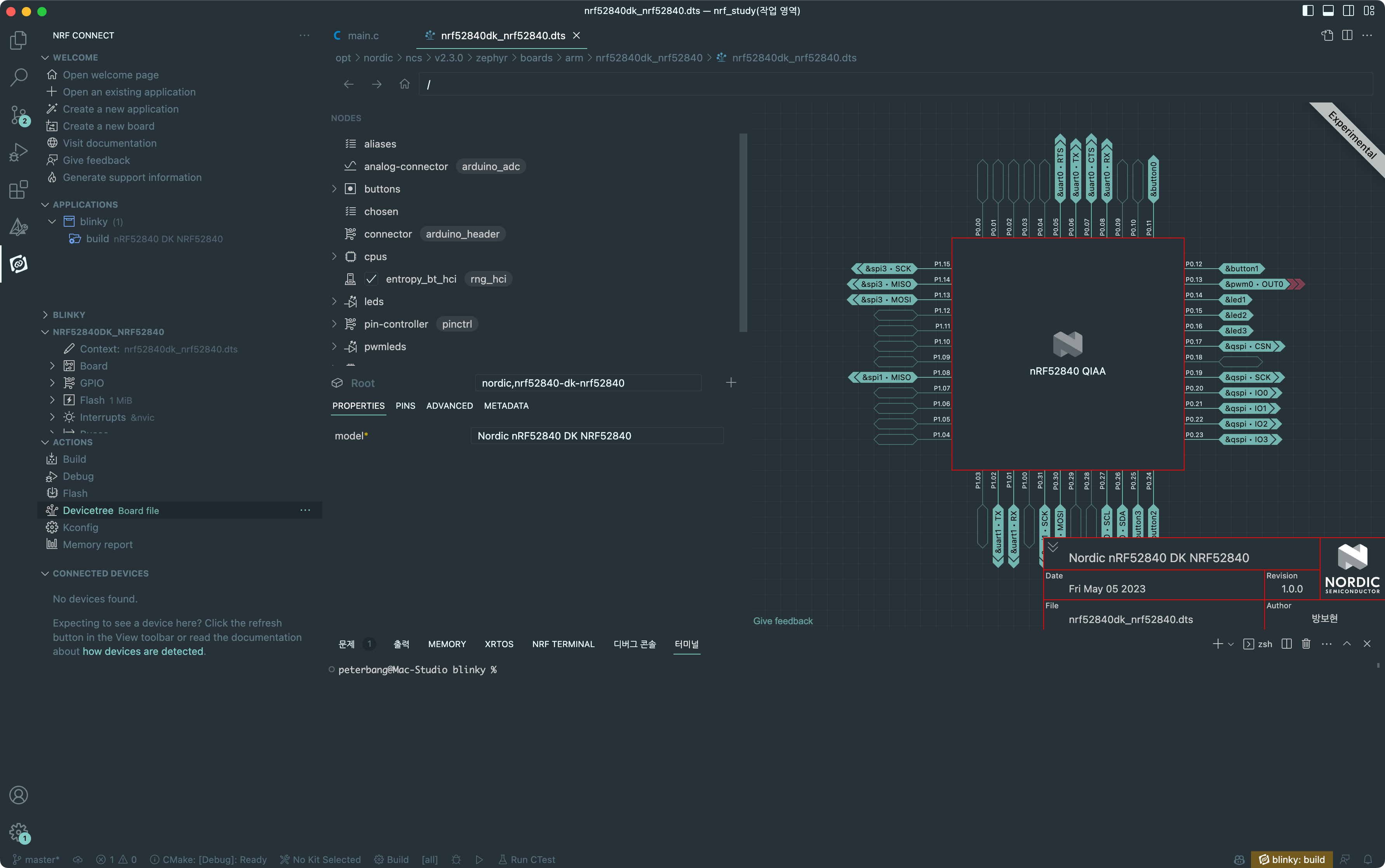Expand the buttons node
The height and width of the screenshot is (868, 1385).
click(334, 189)
